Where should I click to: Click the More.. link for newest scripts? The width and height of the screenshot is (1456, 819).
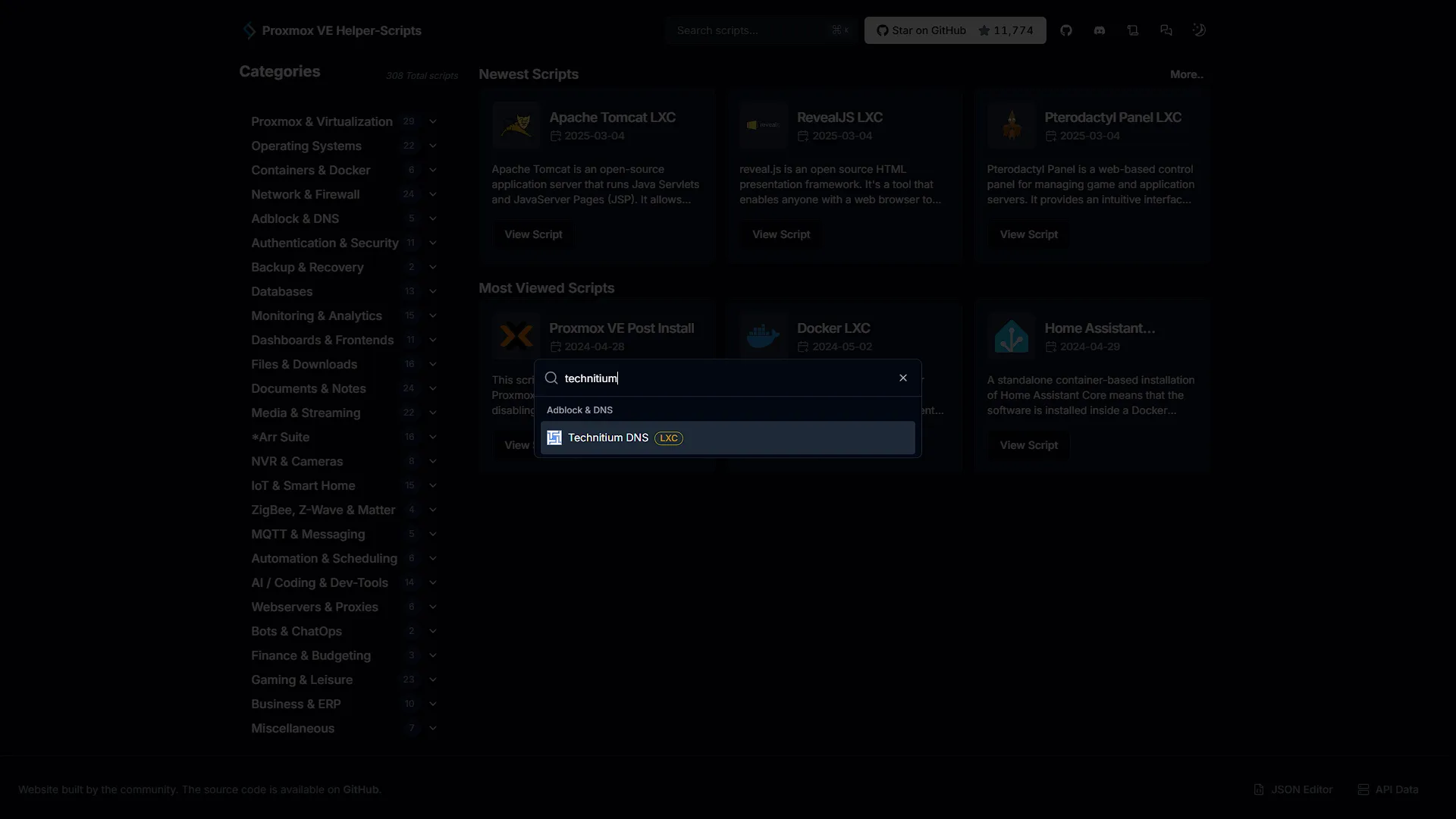pyautogui.click(x=1186, y=74)
